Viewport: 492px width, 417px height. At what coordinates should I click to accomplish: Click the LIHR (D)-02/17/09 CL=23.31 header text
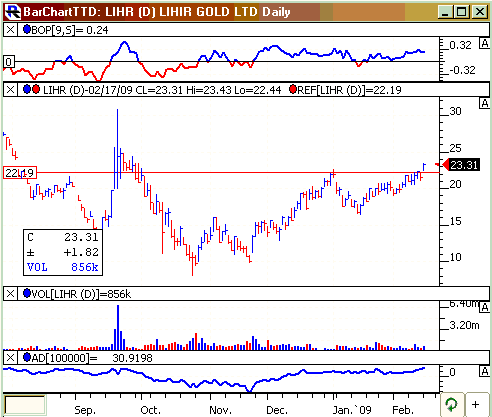113,90
